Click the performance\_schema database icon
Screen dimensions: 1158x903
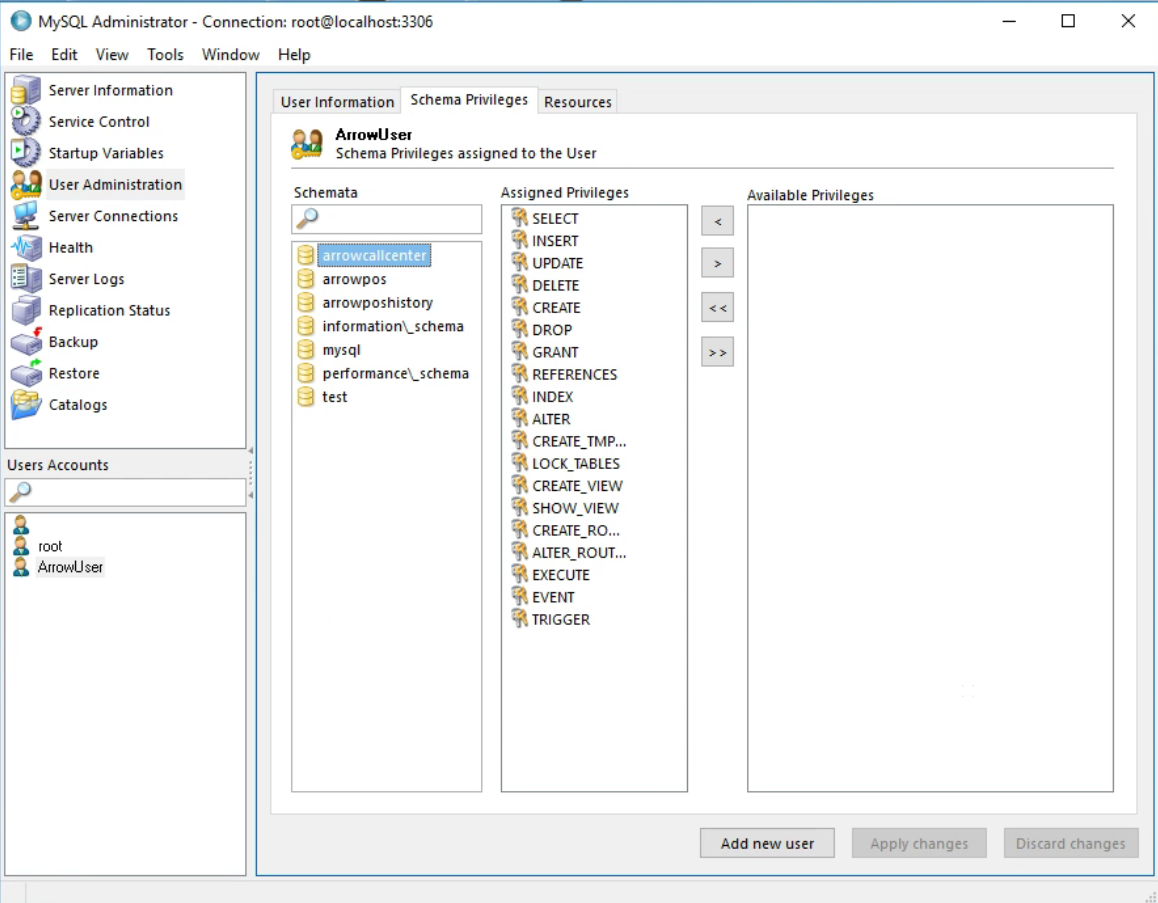click(306, 374)
